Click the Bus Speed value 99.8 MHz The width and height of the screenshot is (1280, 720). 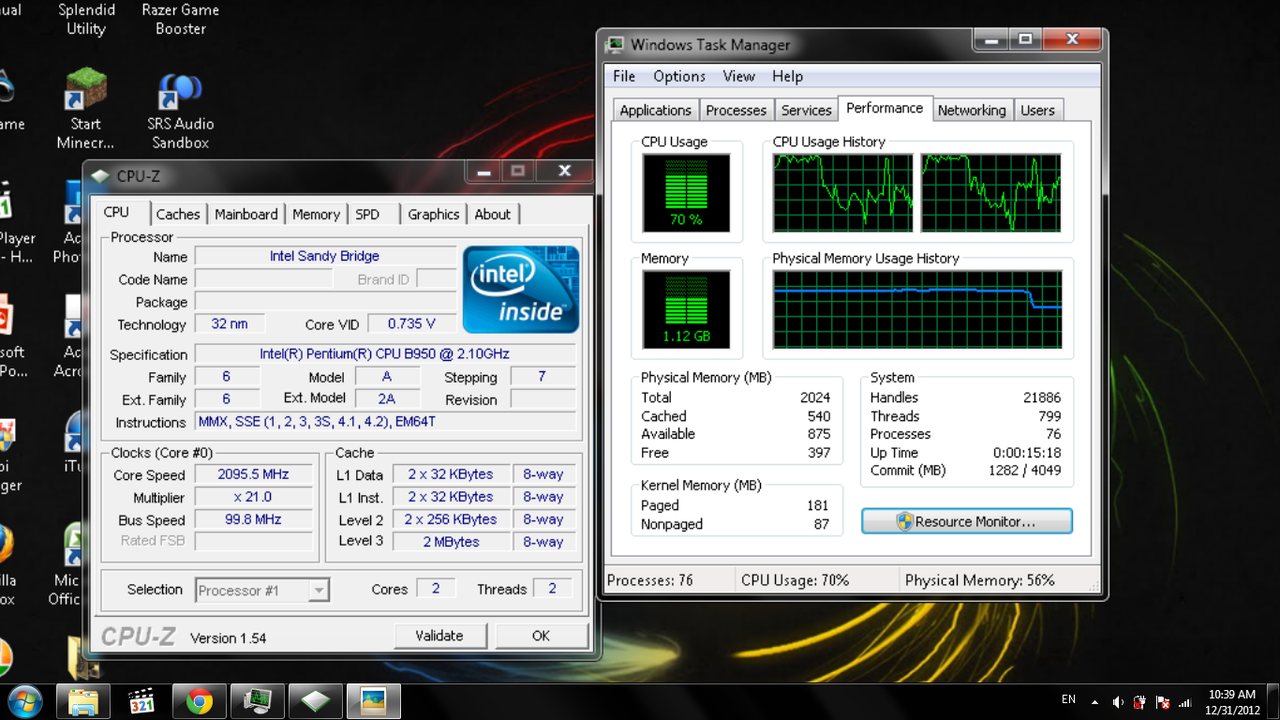click(x=254, y=519)
